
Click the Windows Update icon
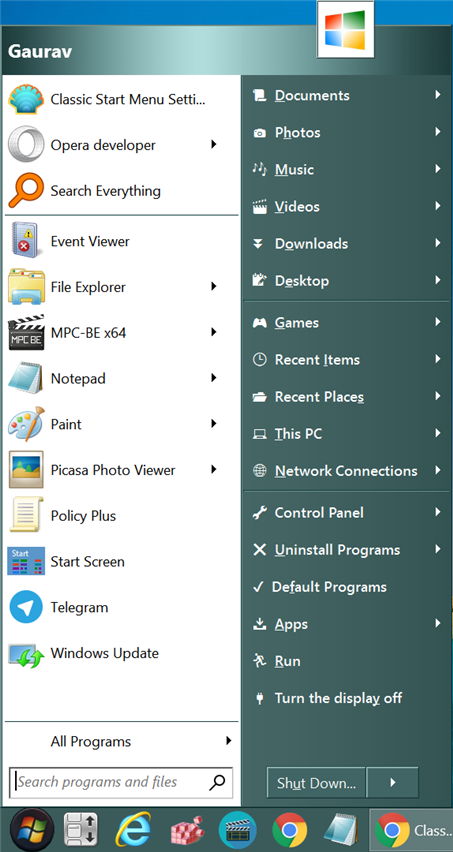(26, 653)
